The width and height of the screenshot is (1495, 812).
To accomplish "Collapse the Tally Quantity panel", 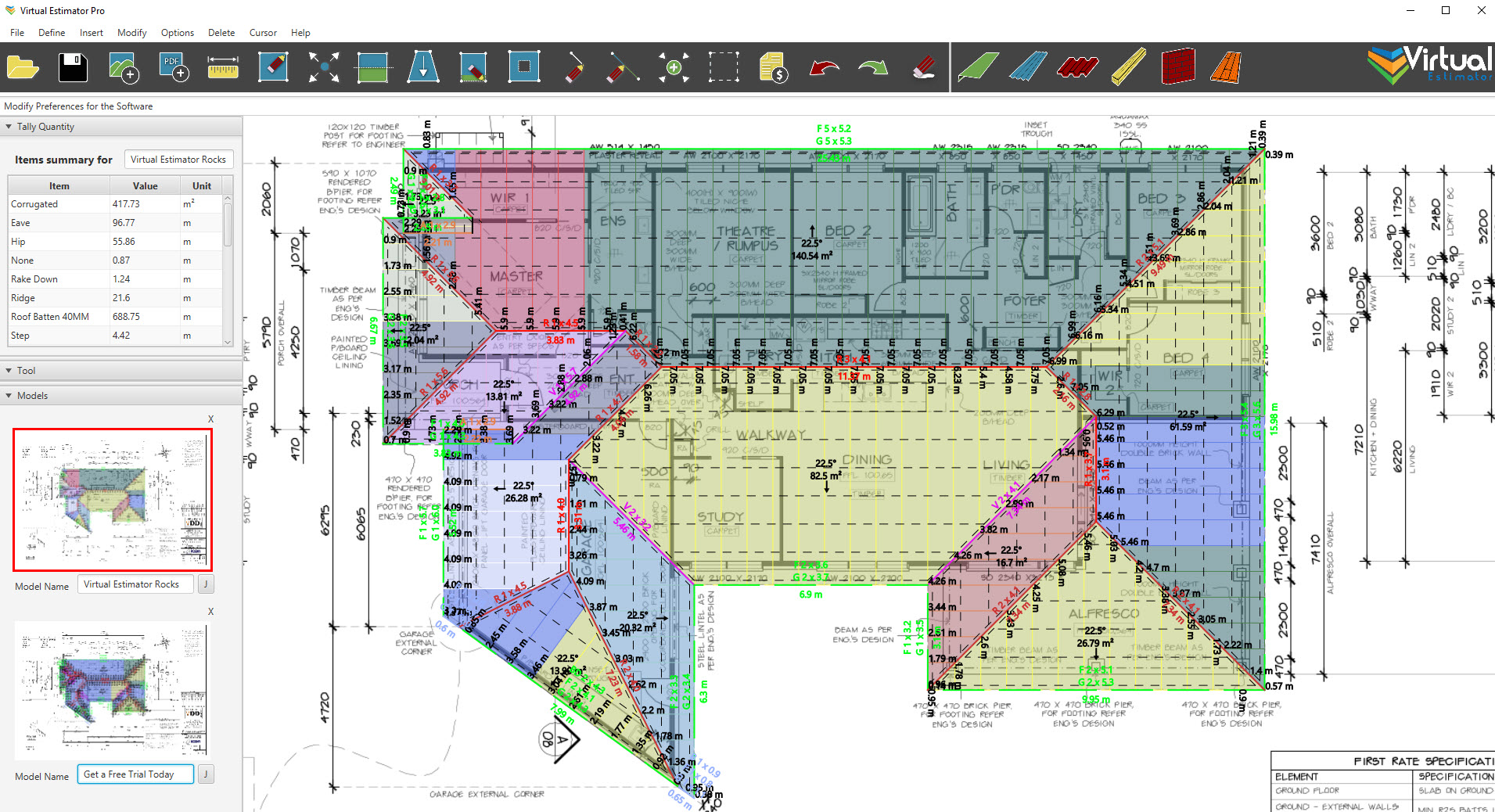I will (8, 126).
